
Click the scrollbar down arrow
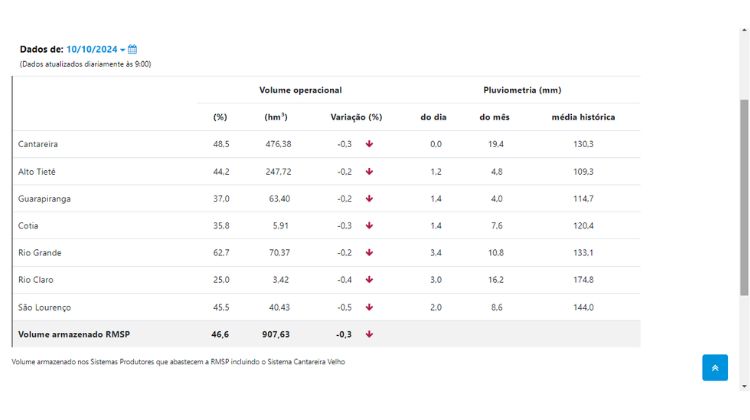[x=744, y=386]
